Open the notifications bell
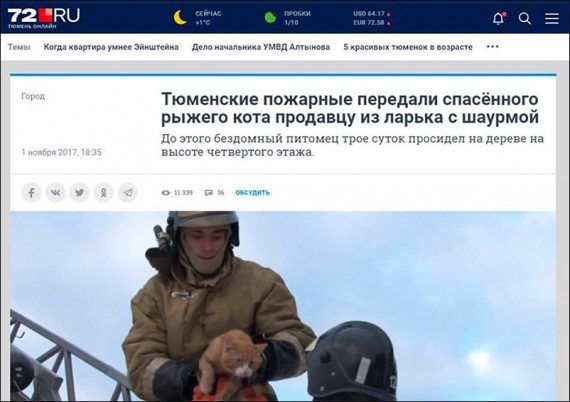The height and width of the screenshot is (402, 570). [x=499, y=18]
